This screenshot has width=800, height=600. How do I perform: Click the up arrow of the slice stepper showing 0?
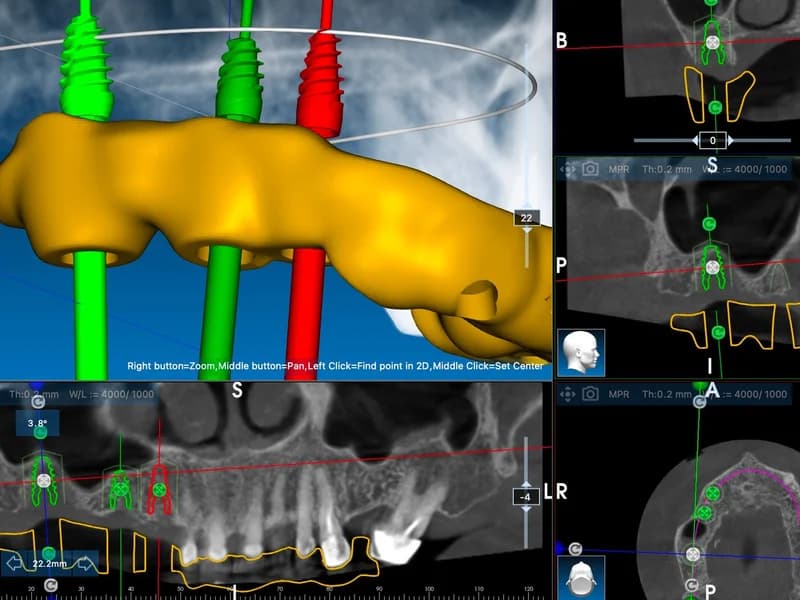click(732, 140)
